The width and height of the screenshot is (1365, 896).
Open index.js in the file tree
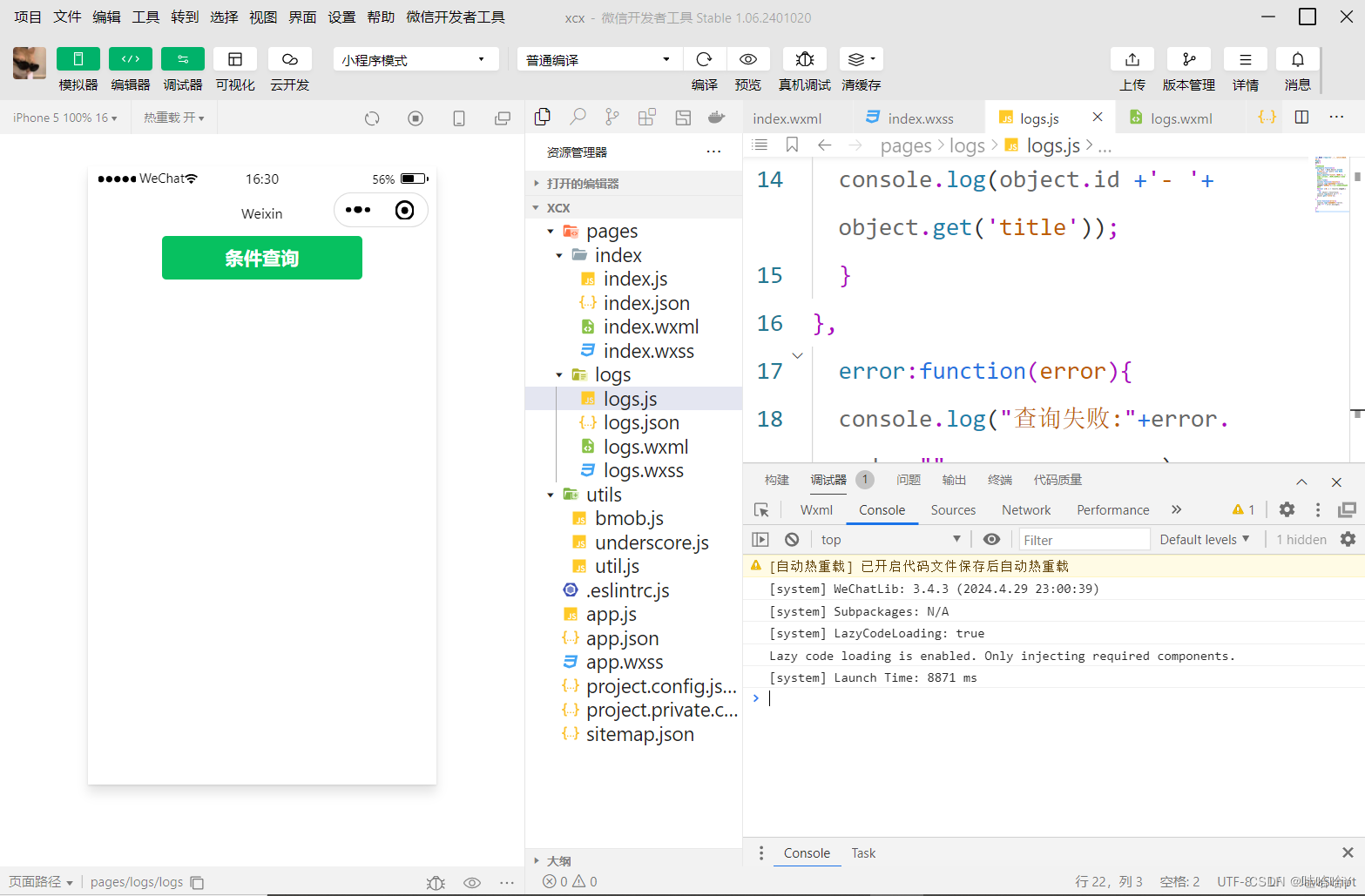634,280
